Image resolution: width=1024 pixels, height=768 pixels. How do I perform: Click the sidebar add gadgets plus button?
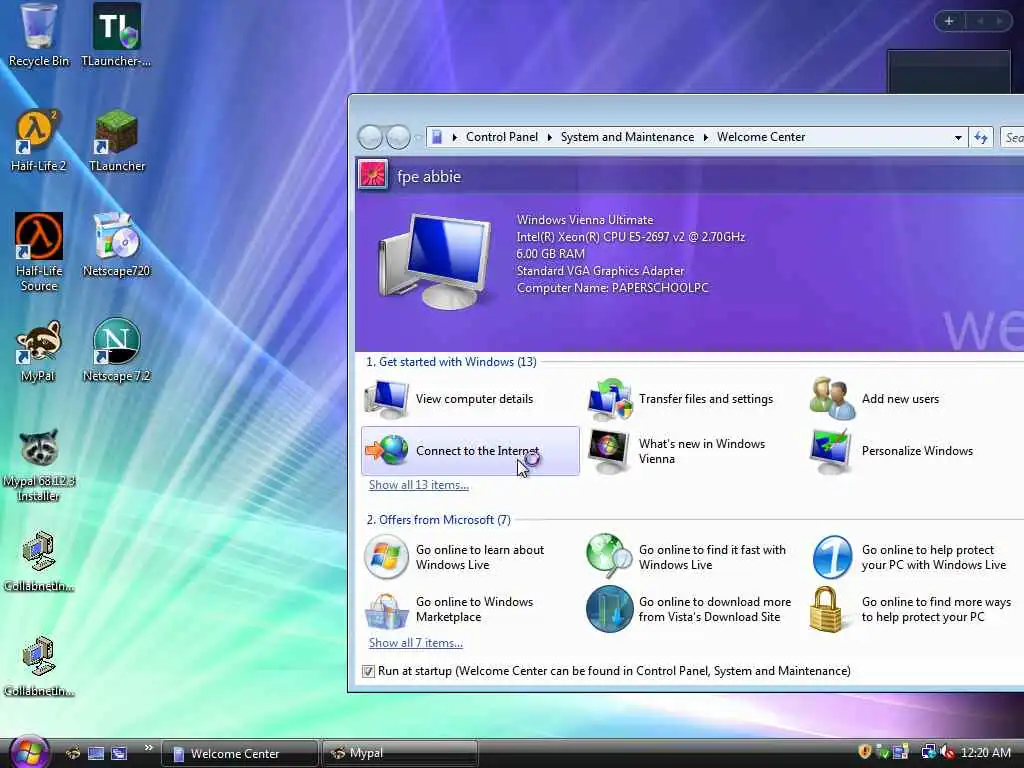[949, 21]
